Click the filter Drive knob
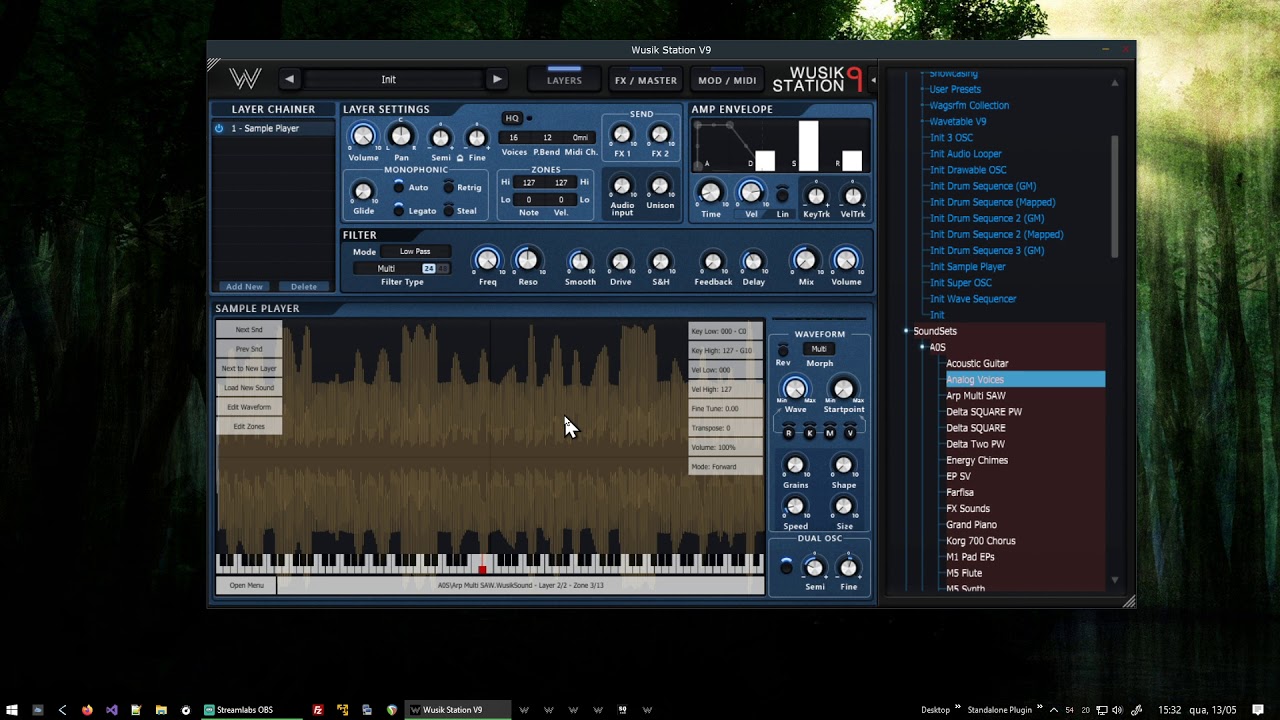 click(620, 262)
